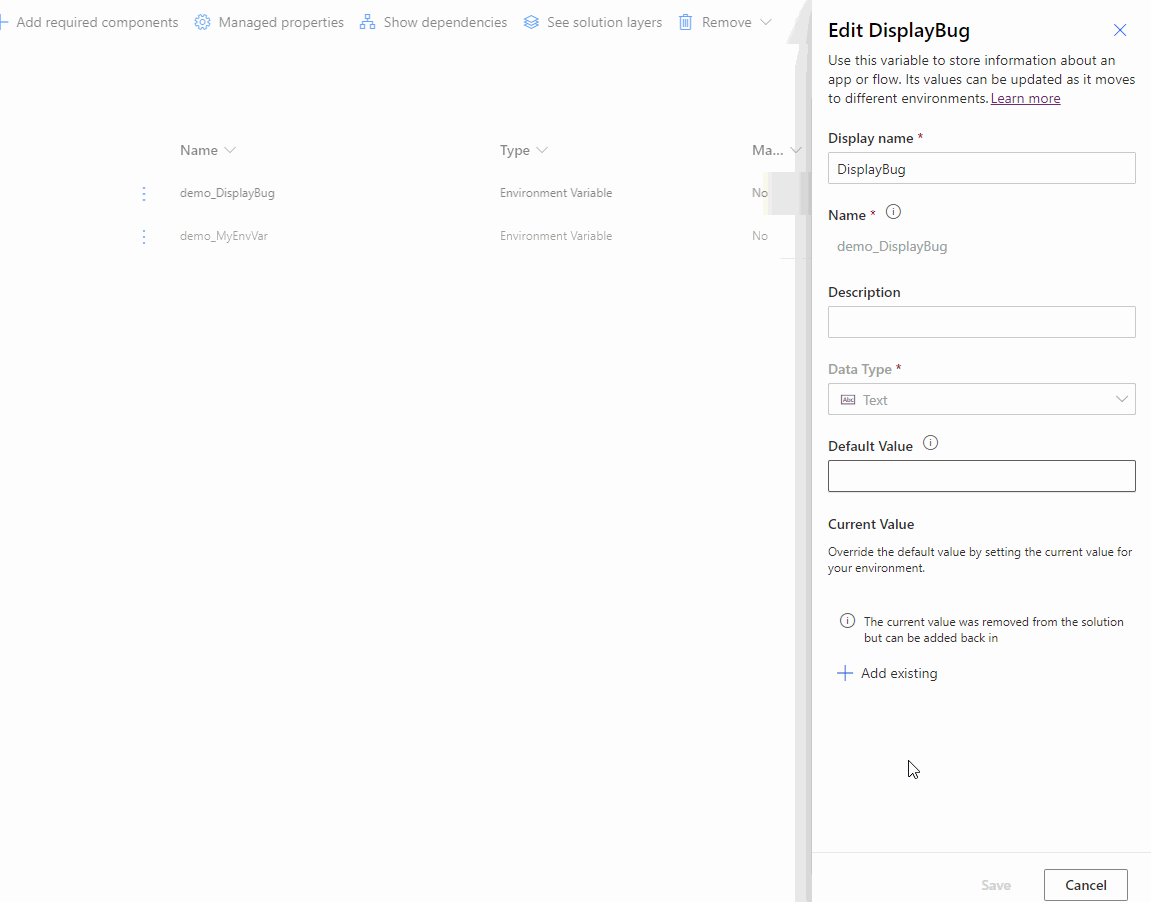Image resolution: width=1151 pixels, height=902 pixels.
Task: Select the demo_DisplayBug row name
Action: coord(228,193)
